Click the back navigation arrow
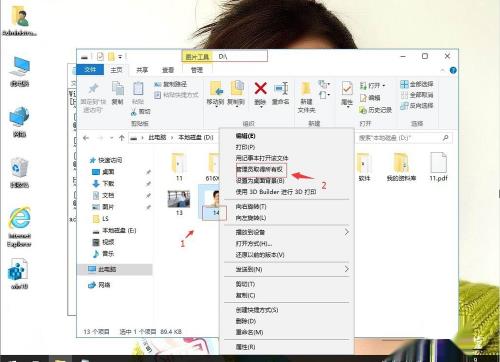500x362 pixels. pyautogui.click(x=86, y=138)
